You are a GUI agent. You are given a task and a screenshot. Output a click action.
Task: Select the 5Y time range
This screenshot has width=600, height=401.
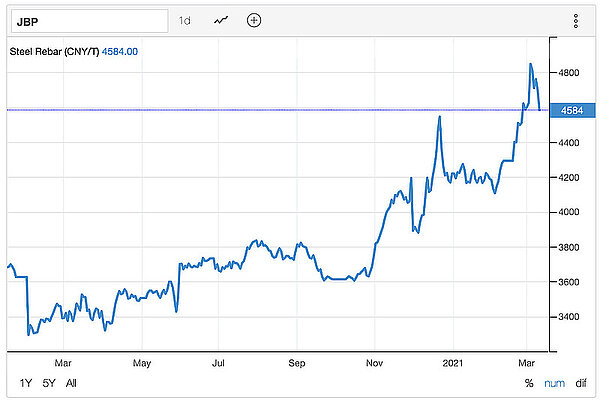point(48,383)
